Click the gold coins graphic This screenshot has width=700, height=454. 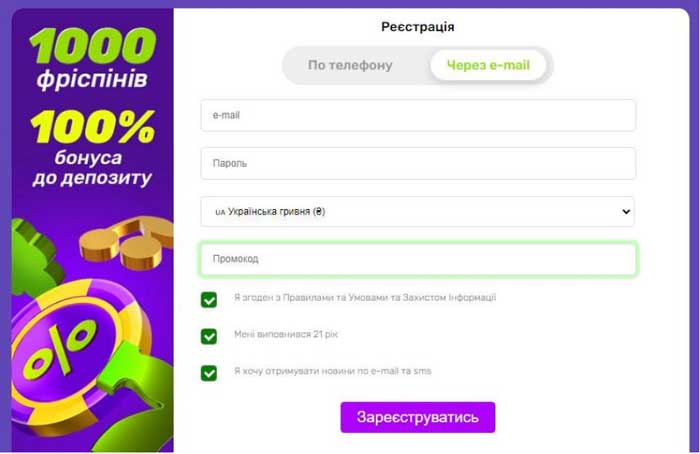tap(127, 243)
